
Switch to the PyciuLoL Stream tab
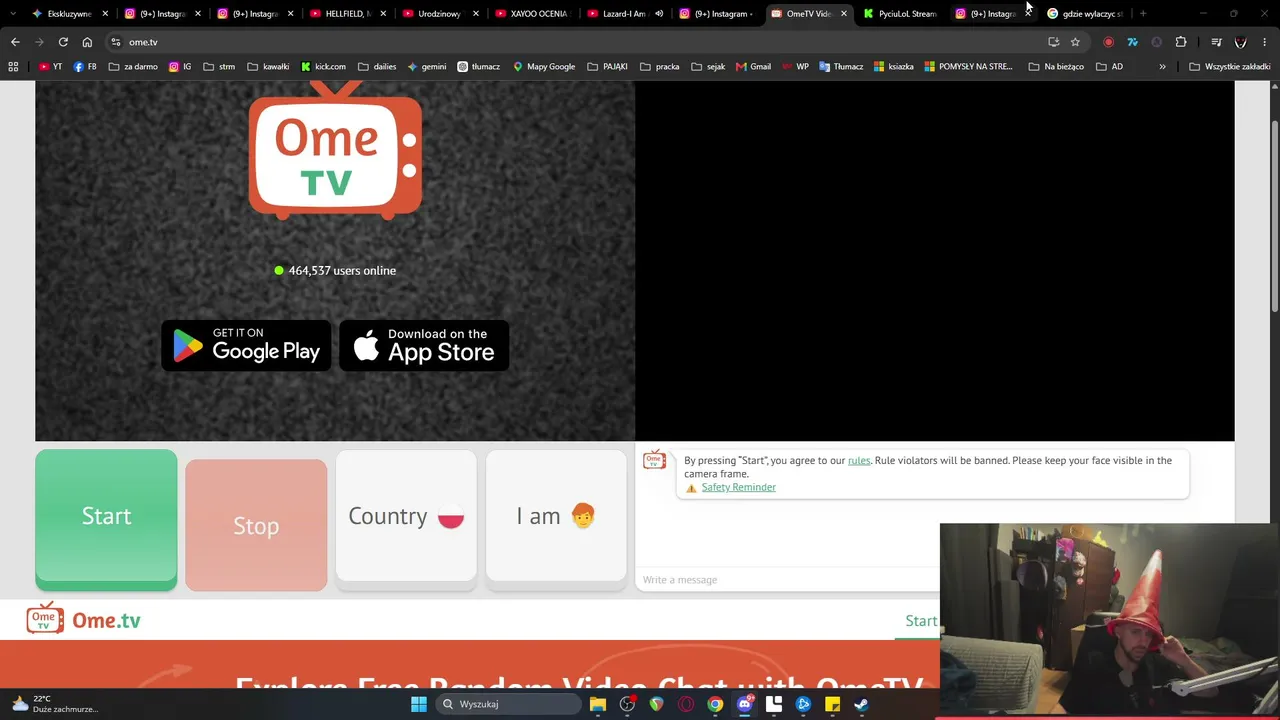click(x=900, y=14)
